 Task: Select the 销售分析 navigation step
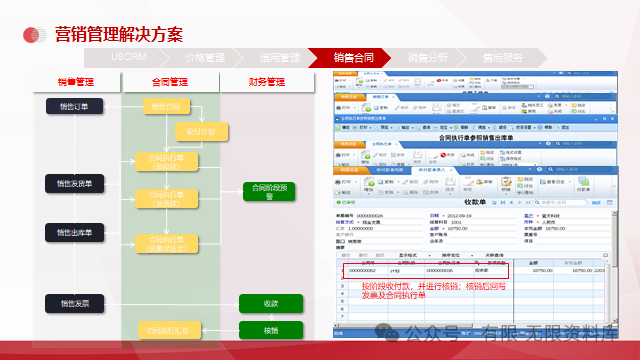(x=428, y=58)
